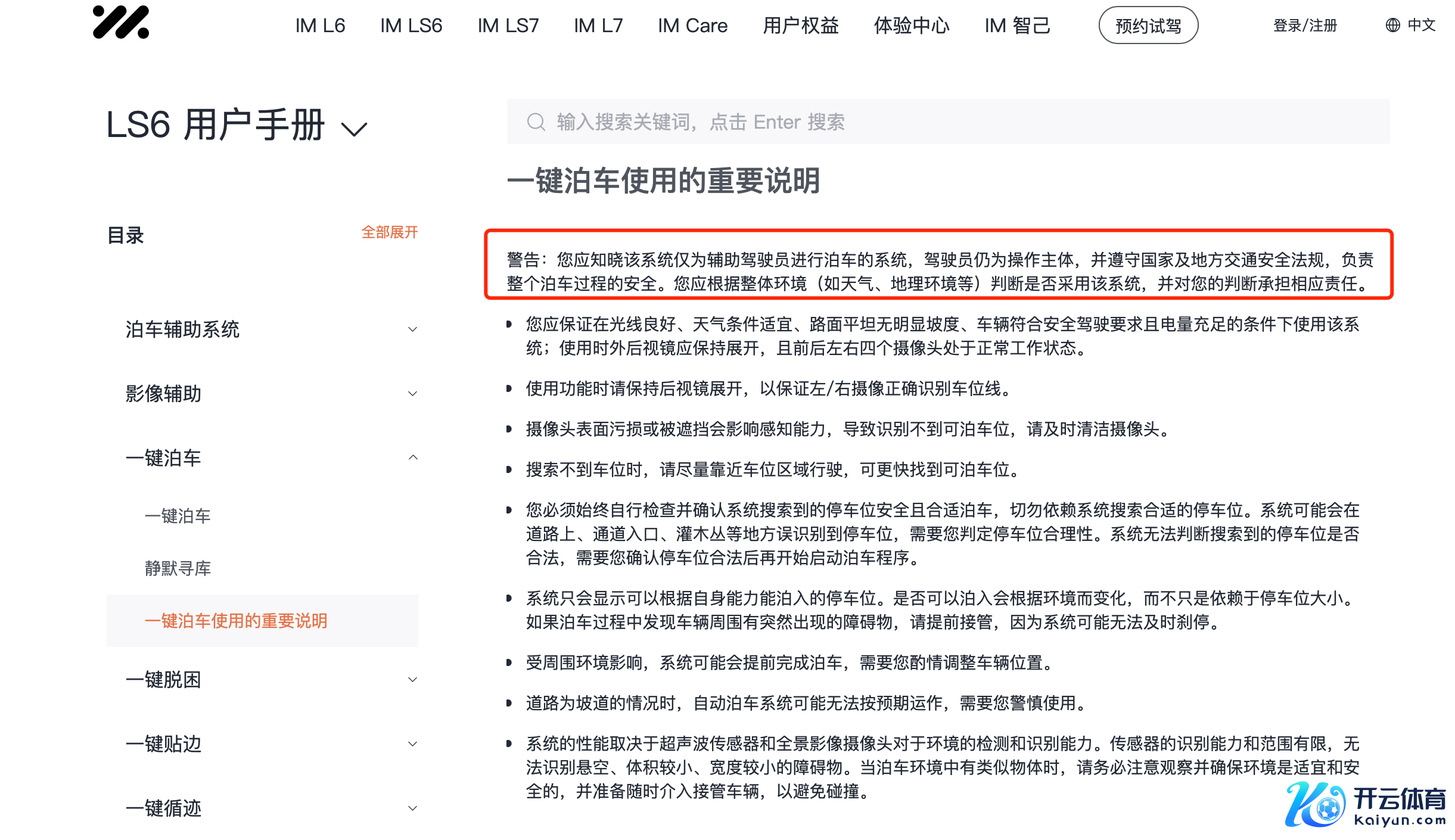Expand the 一键循迹 chevron
This screenshot has width=1455, height=840.
point(412,808)
